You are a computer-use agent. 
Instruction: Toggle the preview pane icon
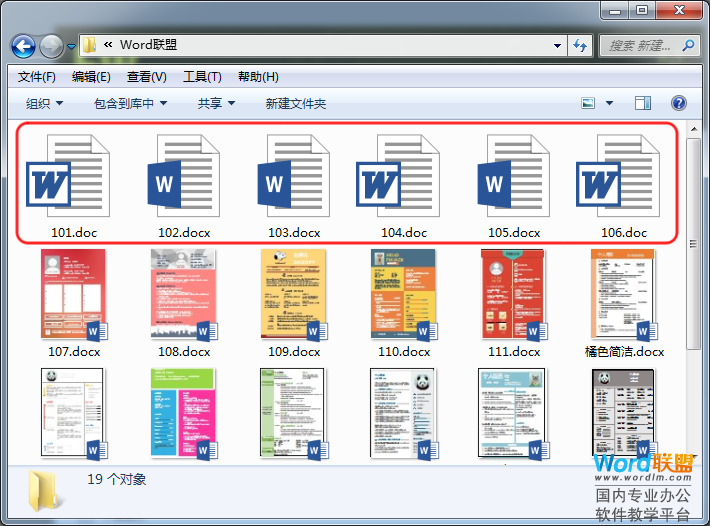click(x=643, y=103)
